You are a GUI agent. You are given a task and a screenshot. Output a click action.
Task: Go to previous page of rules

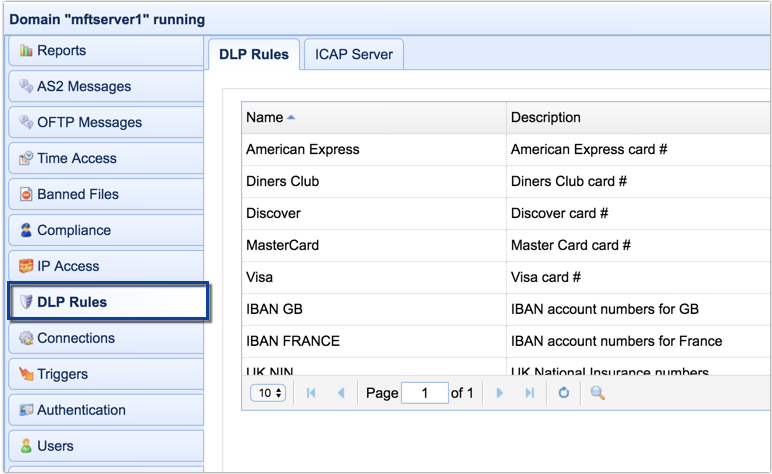click(x=341, y=393)
